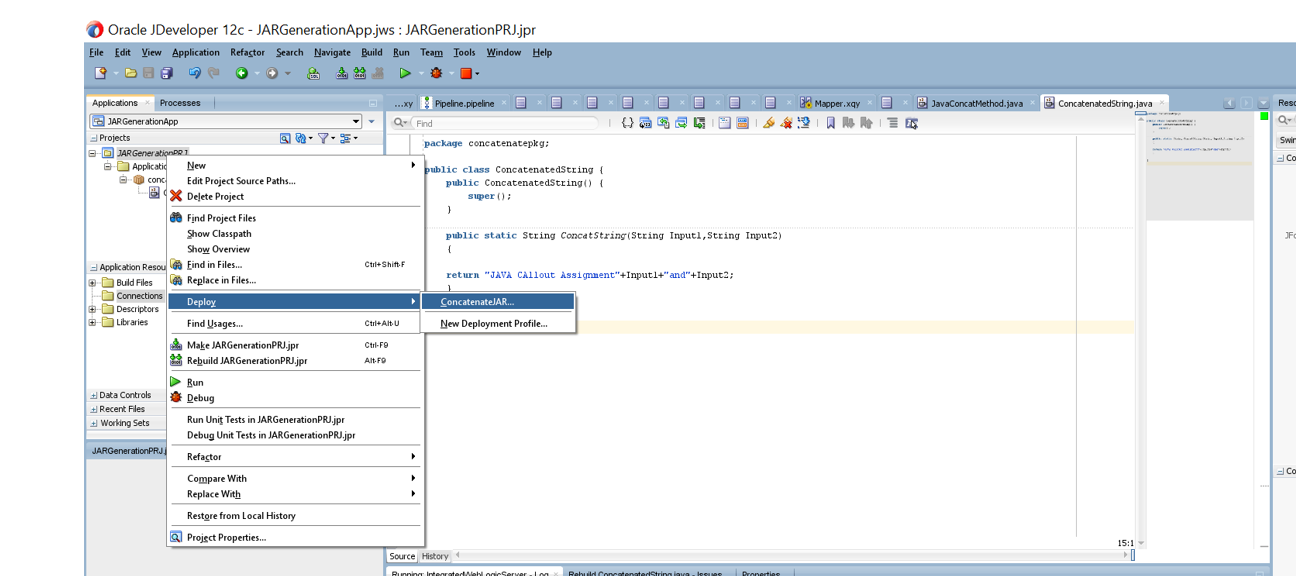The width and height of the screenshot is (1296, 576).
Task: Click the code overview thumbnail on the right
Action: (x=1198, y=165)
